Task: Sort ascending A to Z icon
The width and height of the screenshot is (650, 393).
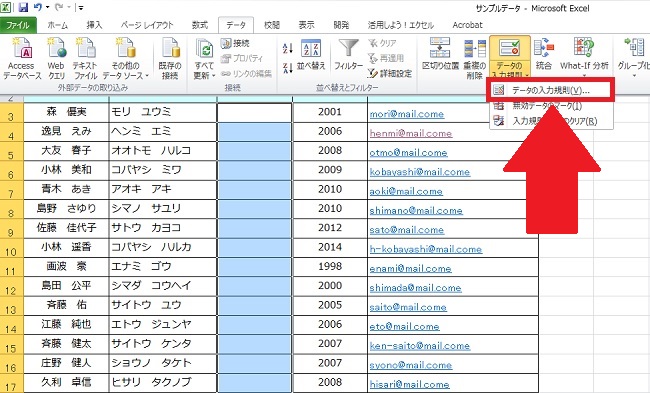Action: point(288,48)
